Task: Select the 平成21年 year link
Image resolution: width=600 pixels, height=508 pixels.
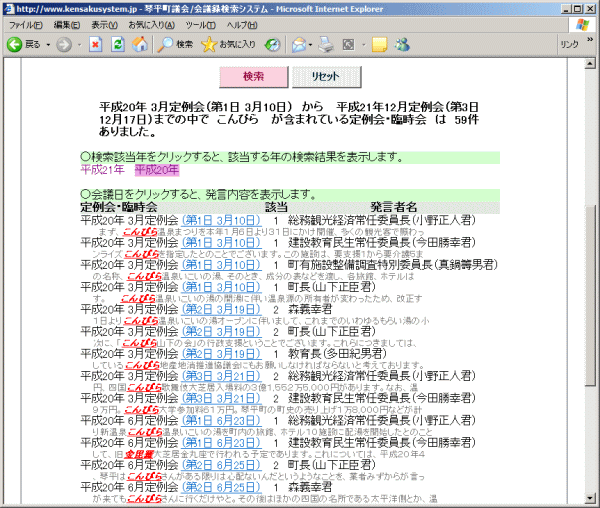Action: pos(103,170)
